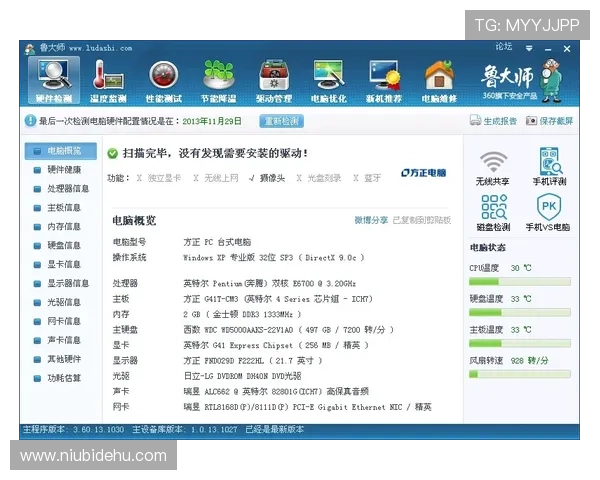The width and height of the screenshot is (600, 480).
Task: Click the 手机VS电脑 PK icon
Action: pos(548,212)
